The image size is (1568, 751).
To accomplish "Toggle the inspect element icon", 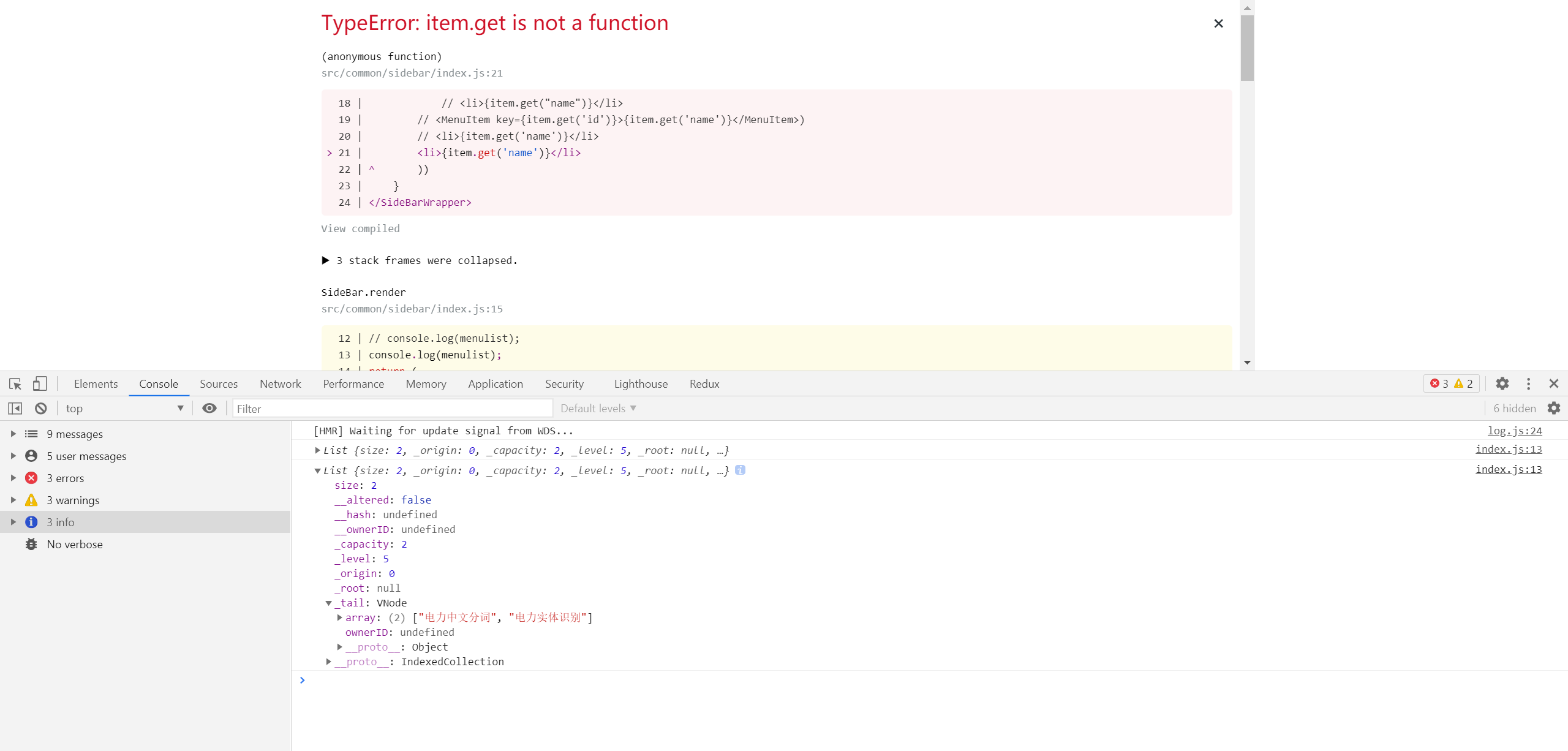I will tap(15, 383).
